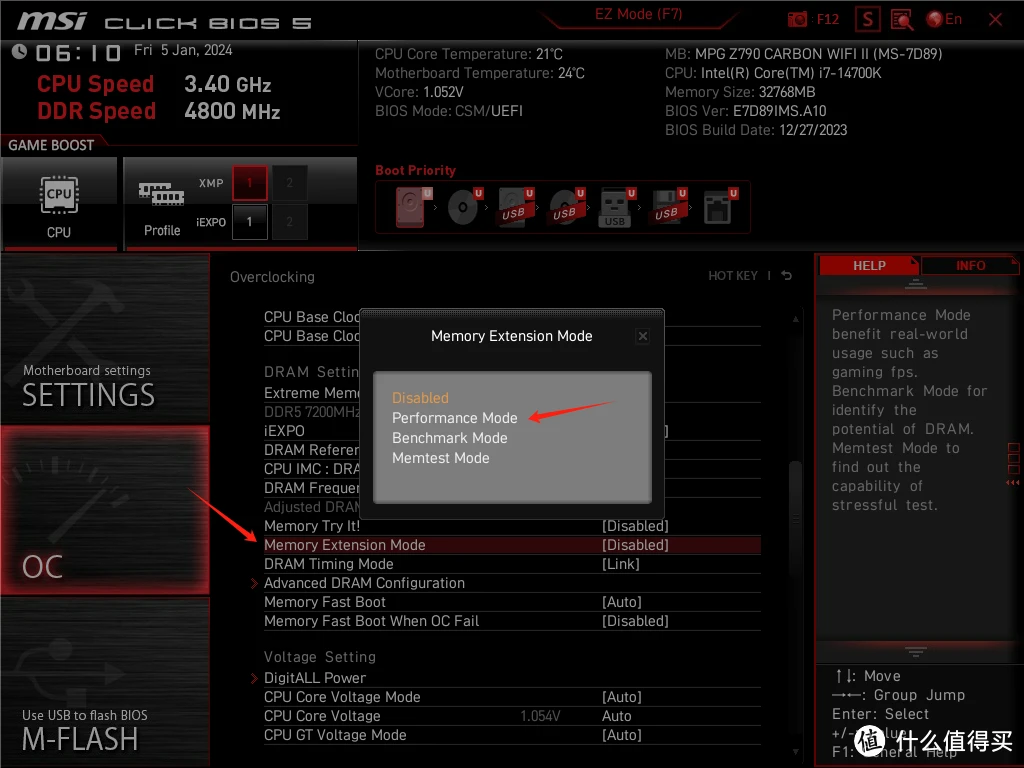Screen dimensions: 1024x768
Task: Enable XMP profile 2
Action: 289,183
